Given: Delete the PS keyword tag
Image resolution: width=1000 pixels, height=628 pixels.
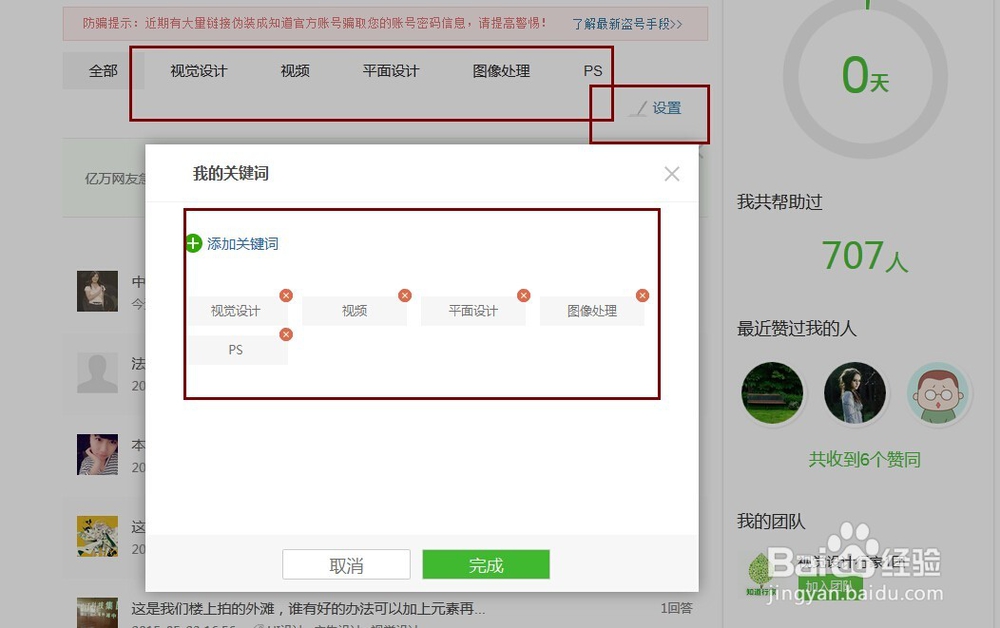Looking at the screenshot, I should pos(286,334).
